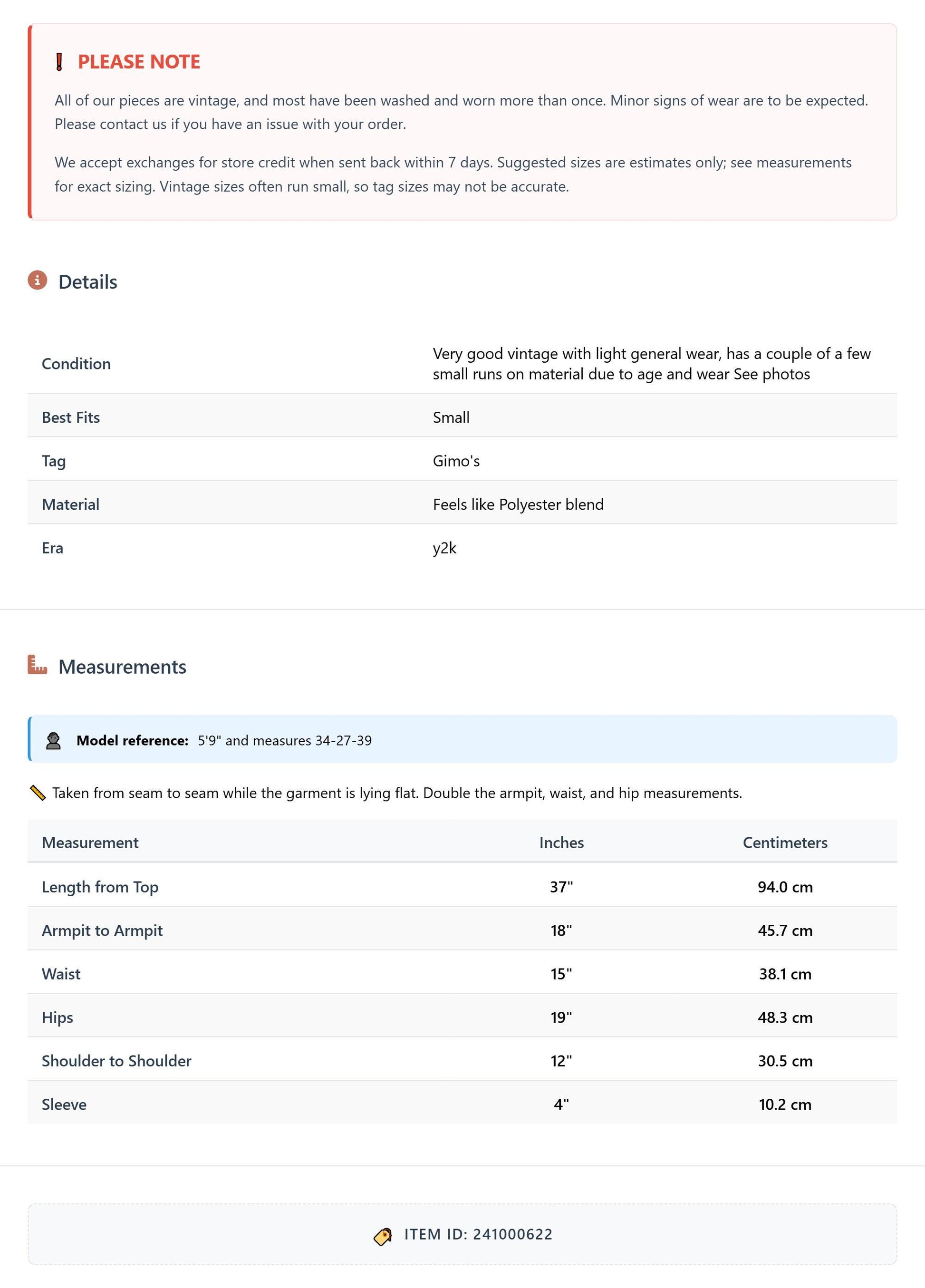Image resolution: width=925 pixels, height=1288 pixels.
Task: Click the price tag icon near Item ID
Action: point(383,1236)
